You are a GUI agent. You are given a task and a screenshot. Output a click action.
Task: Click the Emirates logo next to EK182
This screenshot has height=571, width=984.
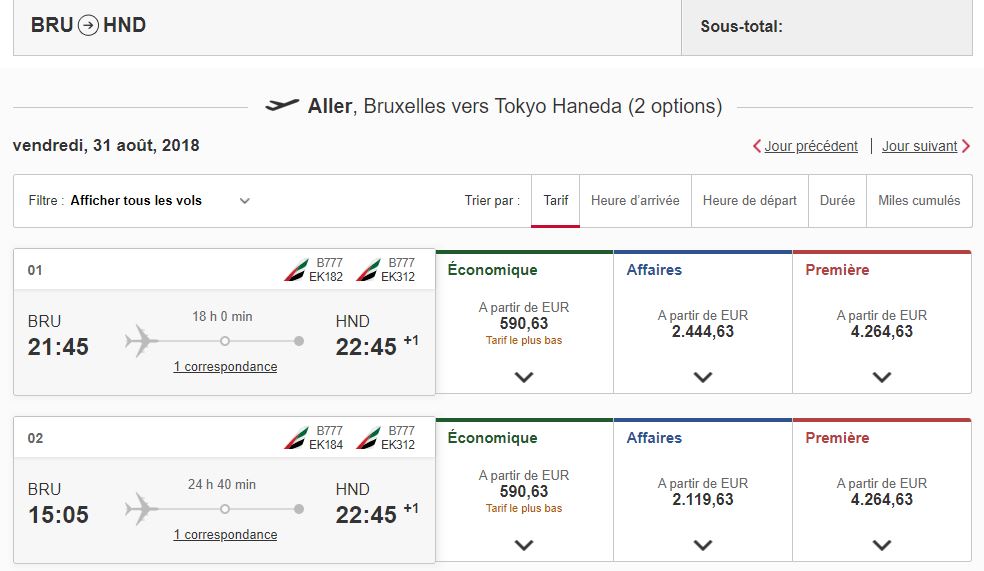point(296,270)
